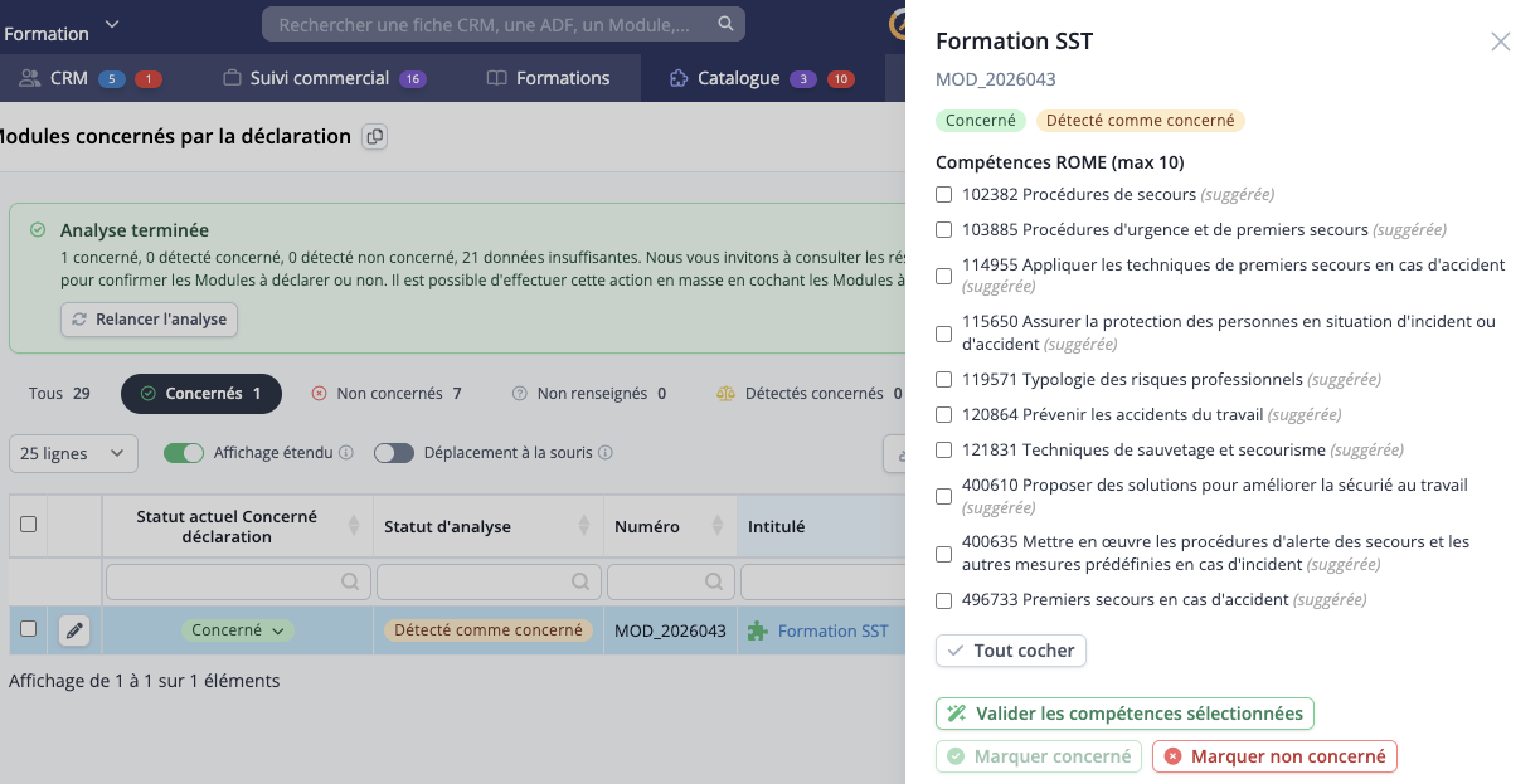Check 119571 Typologie des risques professionnels
The image size is (1540, 784).
click(944, 379)
